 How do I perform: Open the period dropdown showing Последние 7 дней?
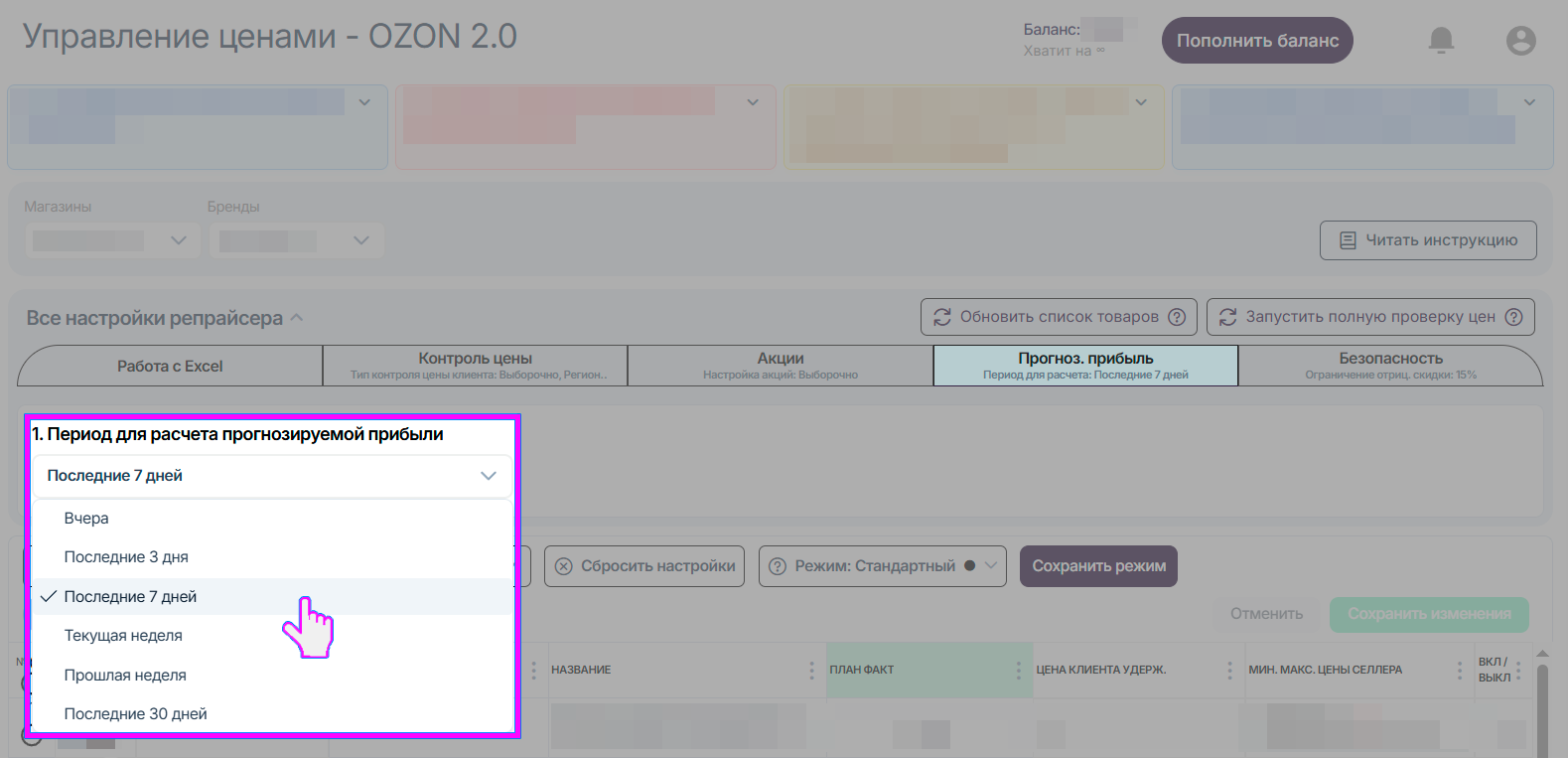point(272,476)
